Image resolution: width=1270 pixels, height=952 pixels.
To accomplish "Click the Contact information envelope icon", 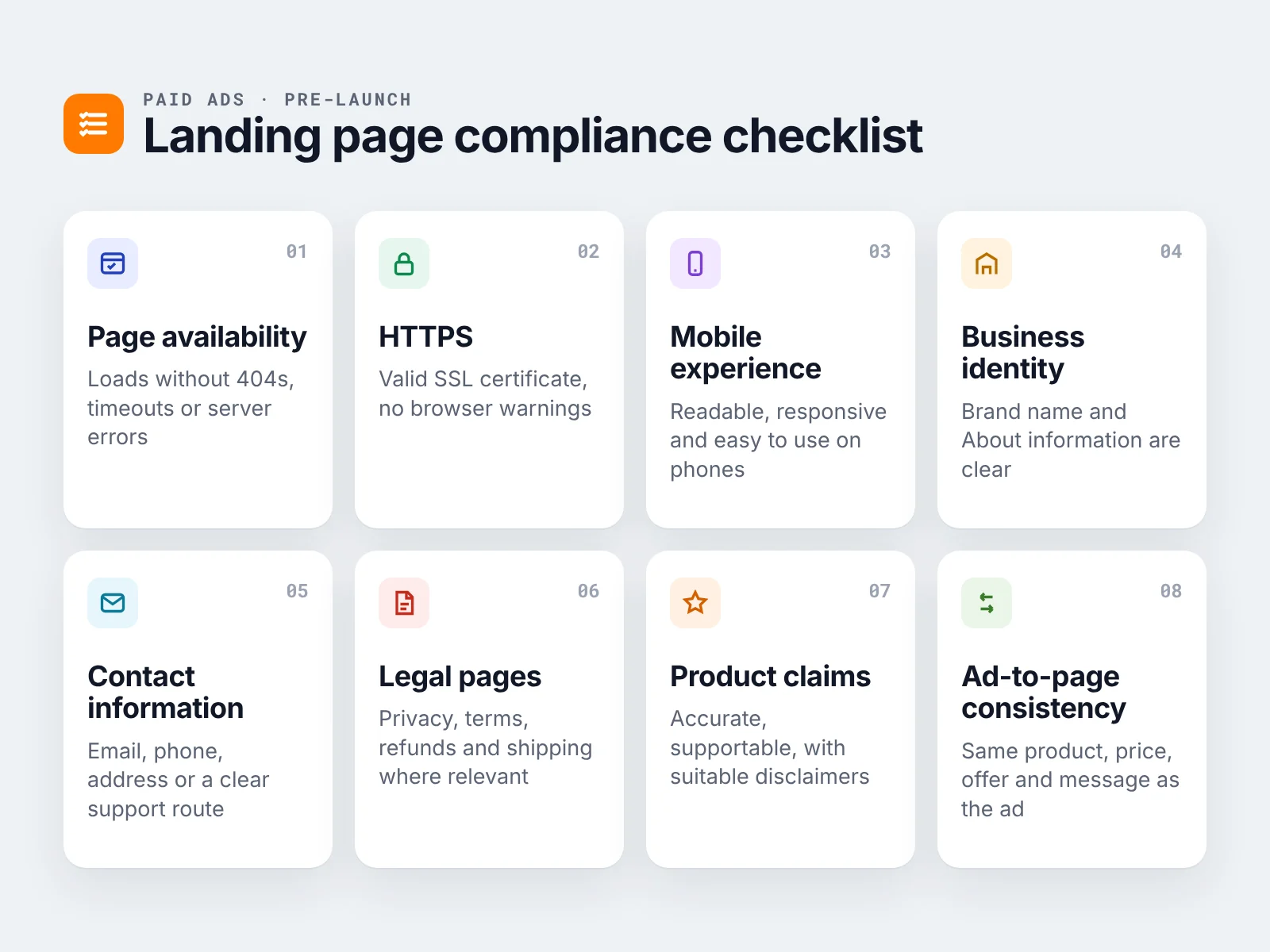I will (x=113, y=603).
